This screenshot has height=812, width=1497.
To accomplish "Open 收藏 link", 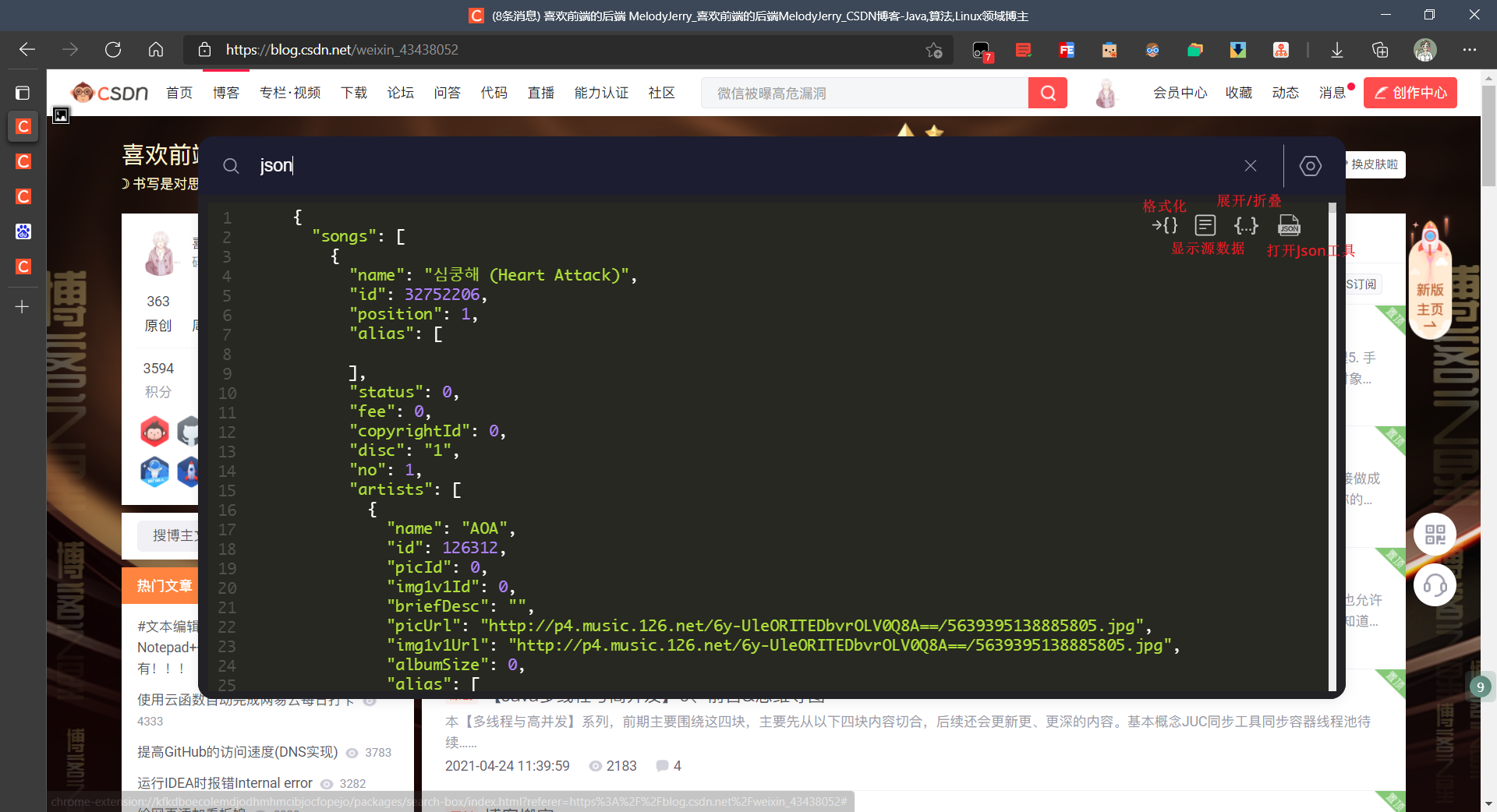I will point(1239,93).
